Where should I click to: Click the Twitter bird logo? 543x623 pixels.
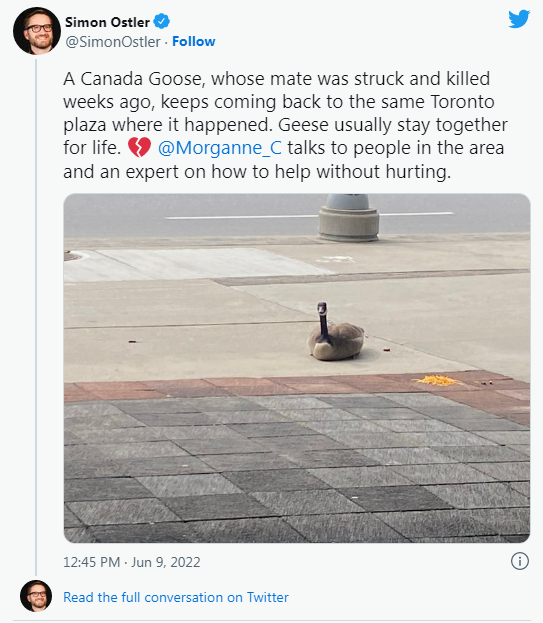519,19
